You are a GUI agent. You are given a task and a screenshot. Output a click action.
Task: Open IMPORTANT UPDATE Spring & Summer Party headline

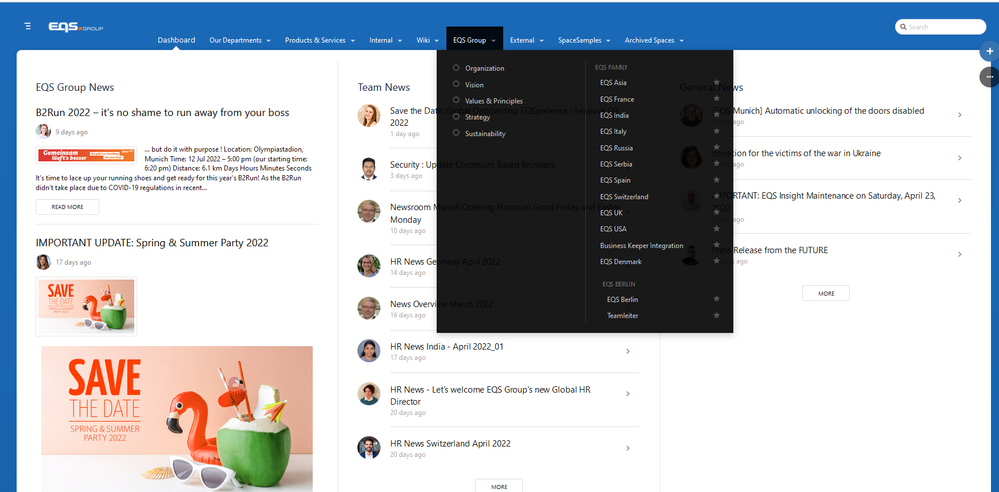coord(152,243)
